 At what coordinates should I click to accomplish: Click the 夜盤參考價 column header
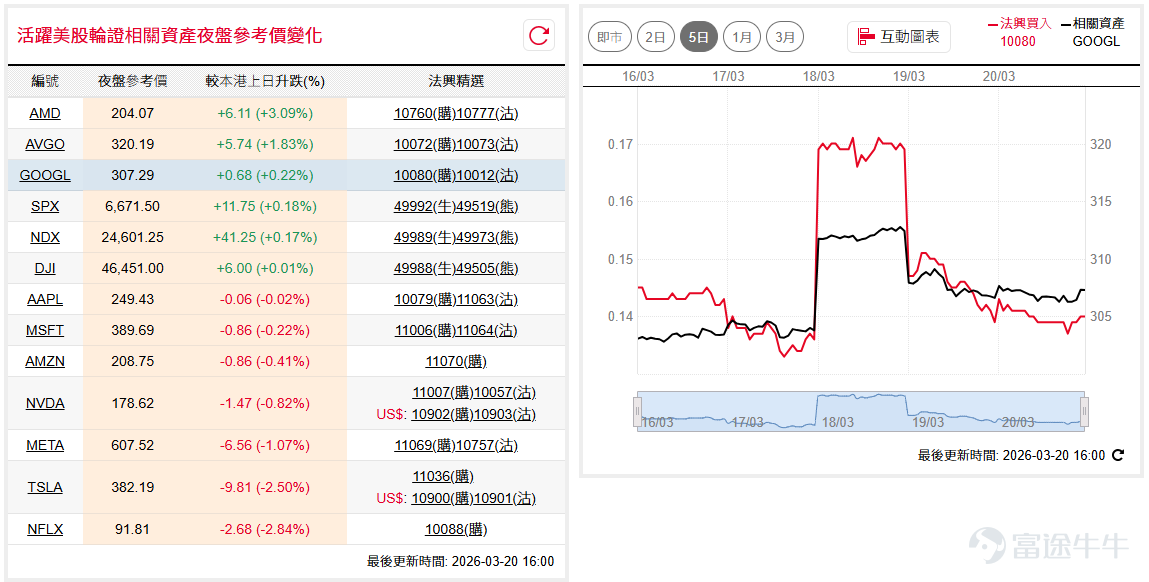(x=133, y=81)
